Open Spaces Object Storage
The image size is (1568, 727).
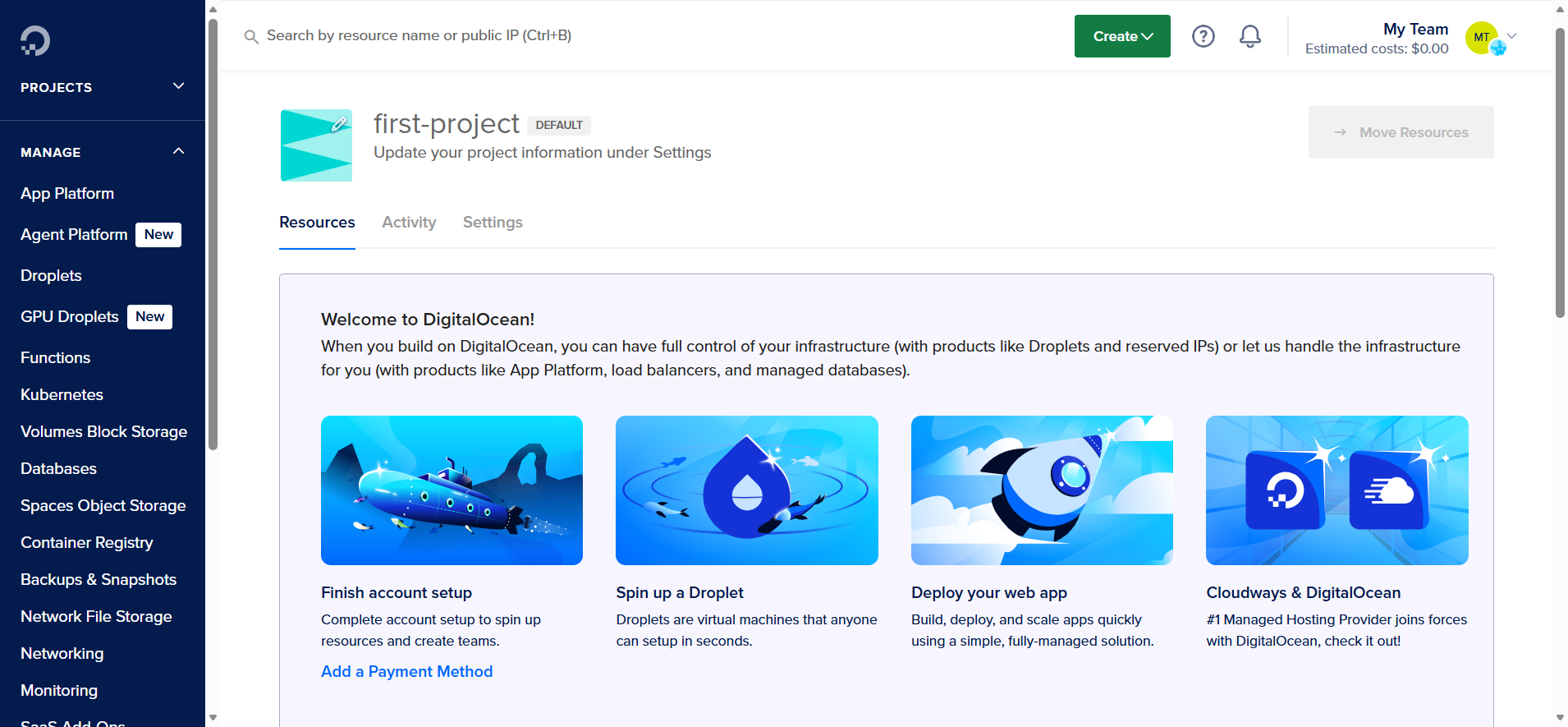pyautogui.click(x=103, y=505)
